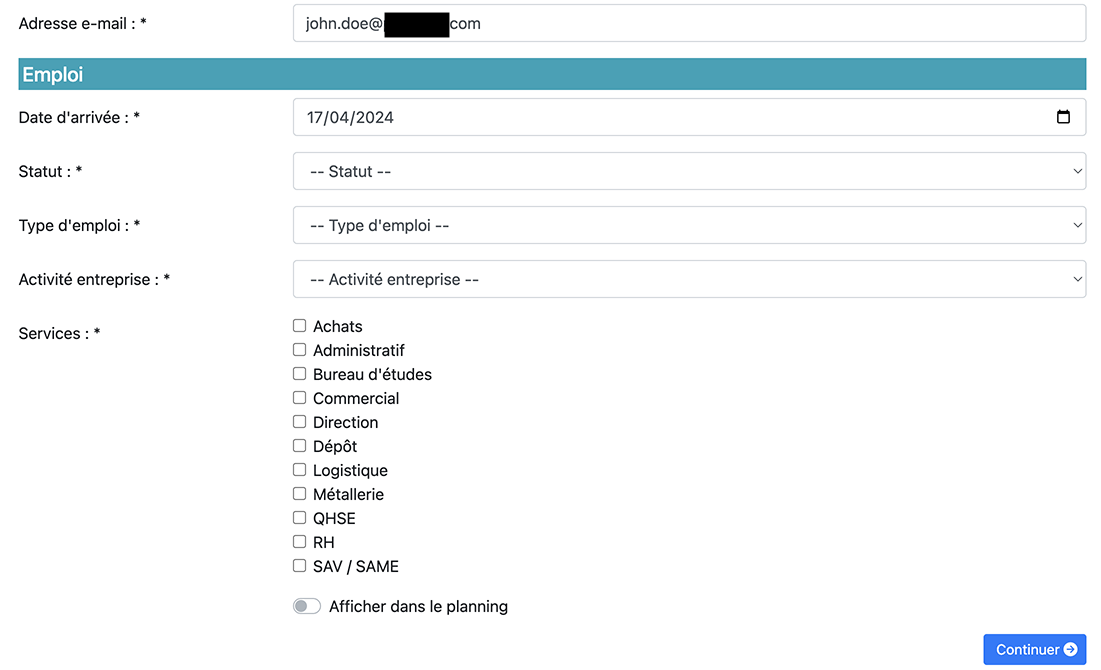Screen dimensions: 1101x670
Task: Toggle Afficher dans le planning switch
Action: point(307,606)
